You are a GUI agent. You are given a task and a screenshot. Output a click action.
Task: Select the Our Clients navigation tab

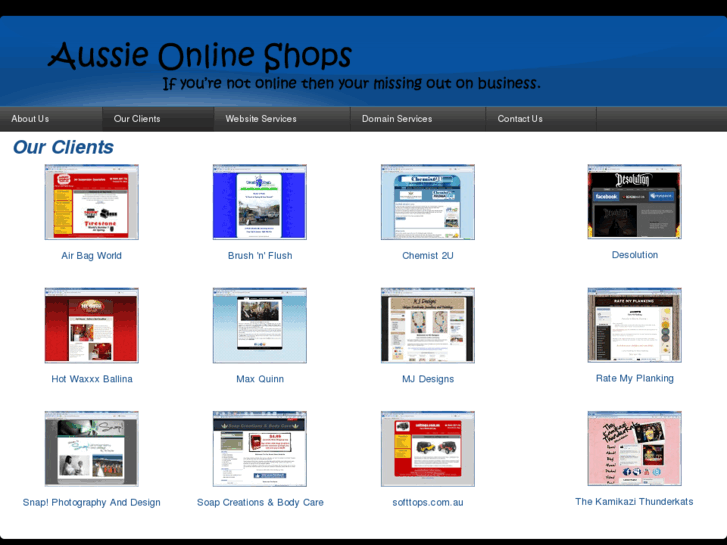click(158, 119)
